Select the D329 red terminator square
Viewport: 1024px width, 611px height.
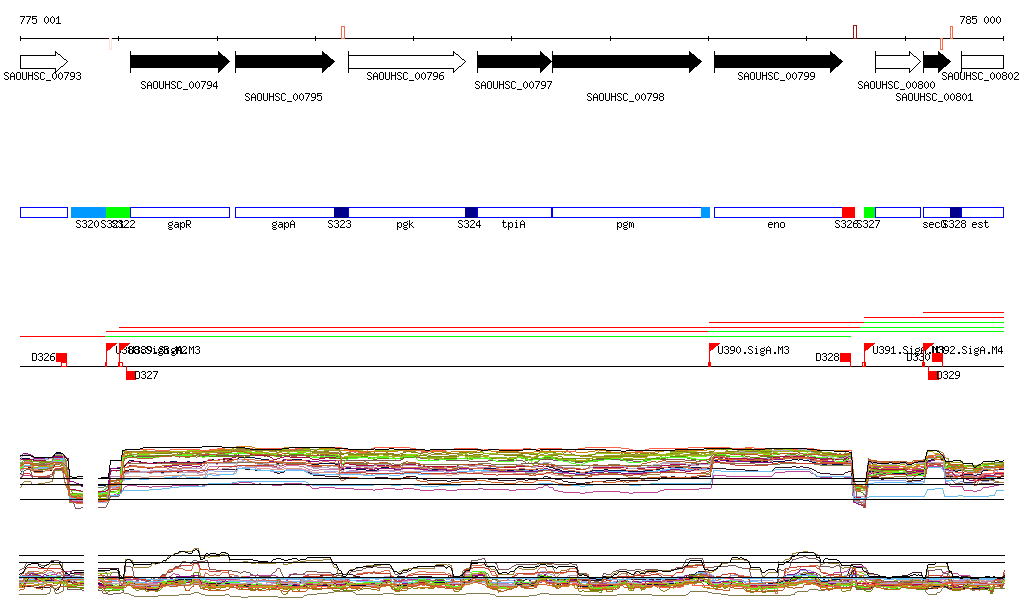pos(933,375)
